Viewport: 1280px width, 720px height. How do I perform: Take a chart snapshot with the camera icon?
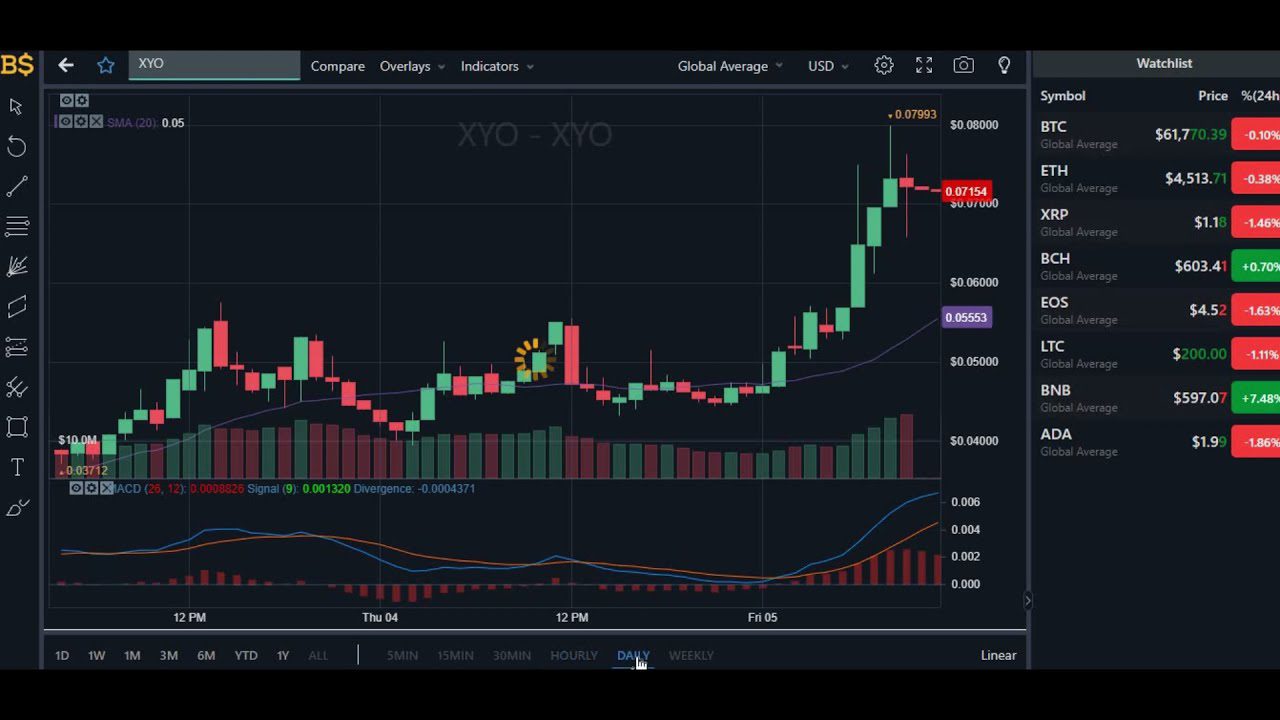pyautogui.click(x=963, y=64)
